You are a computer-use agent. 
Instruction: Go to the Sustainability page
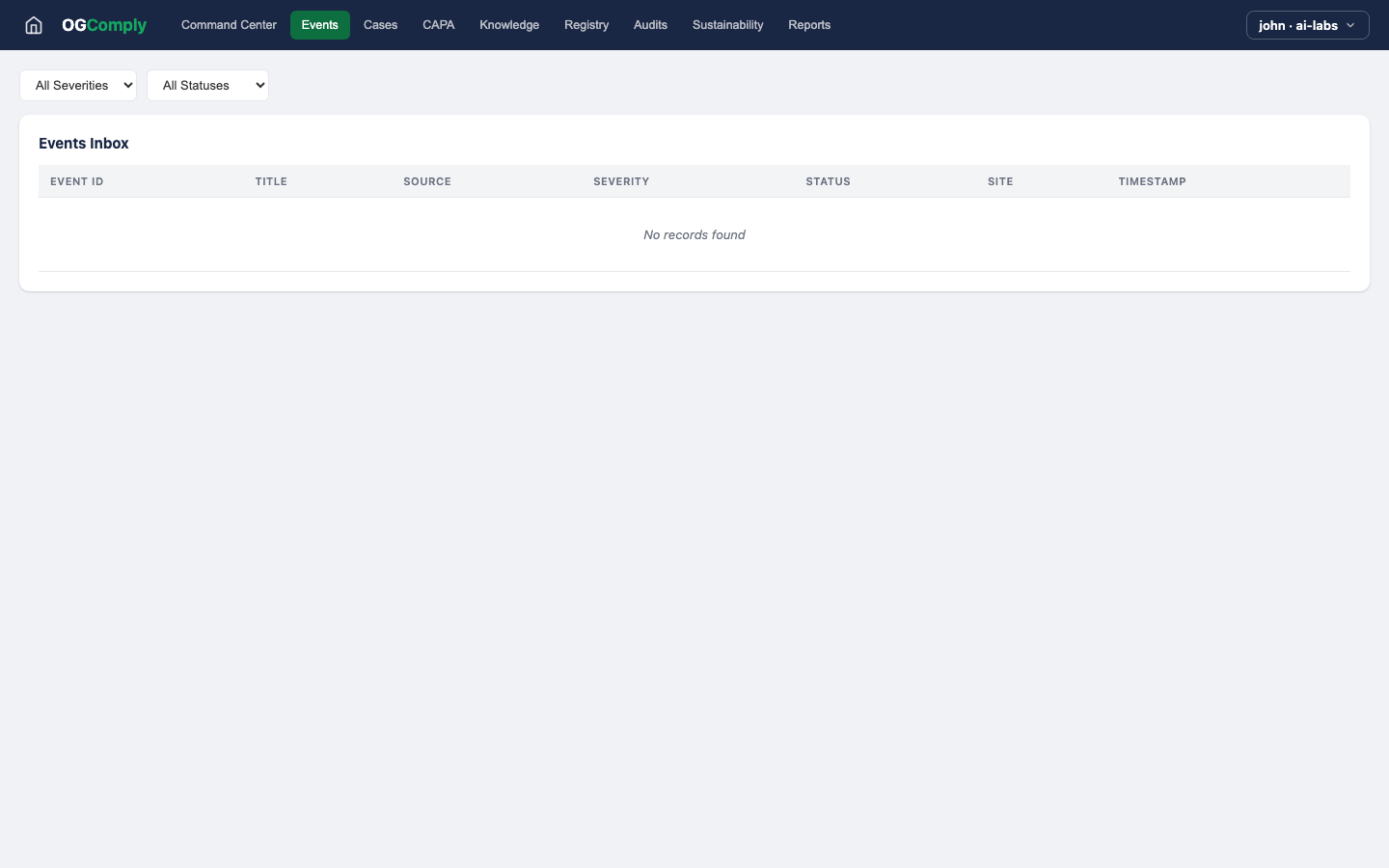coord(727,25)
